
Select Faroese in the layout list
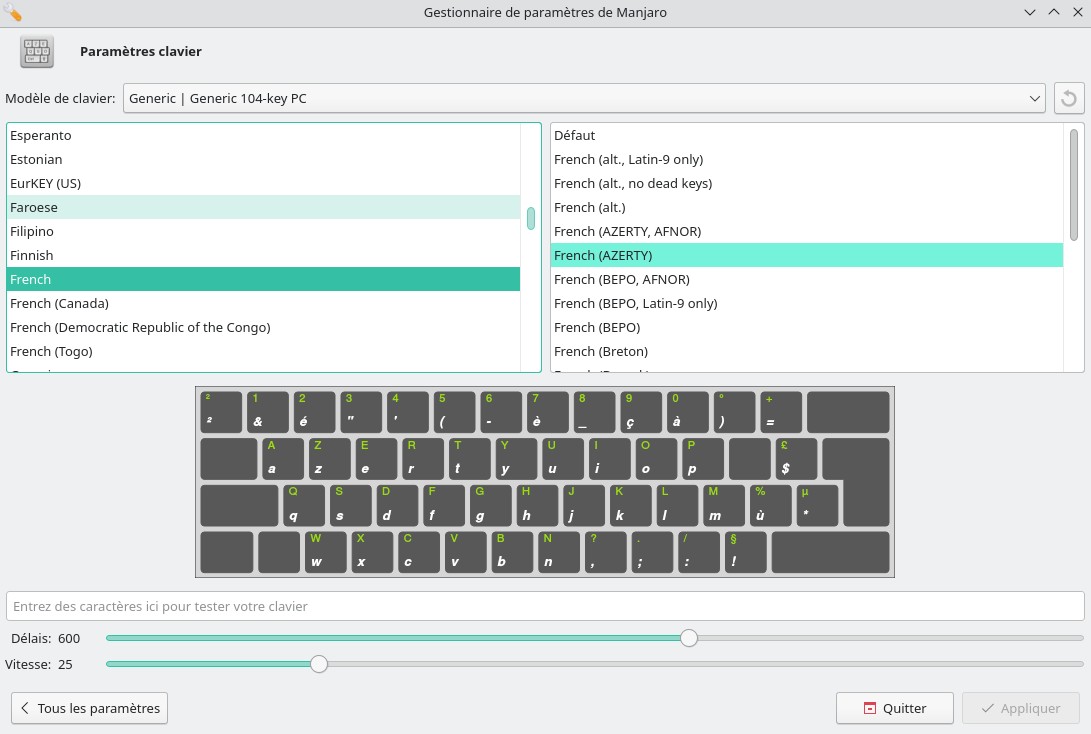point(263,207)
